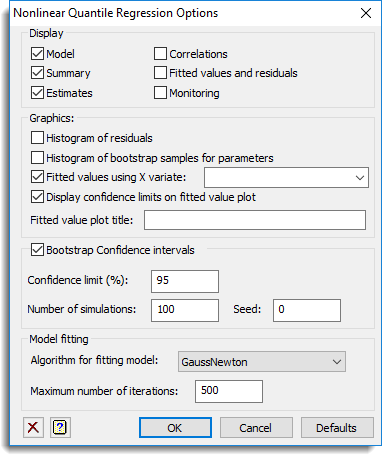Image resolution: width=382 pixels, height=455 pixels.
Task: Close the Nonlinear Quantile Regression Options dialog
Action: coord(366,13)
